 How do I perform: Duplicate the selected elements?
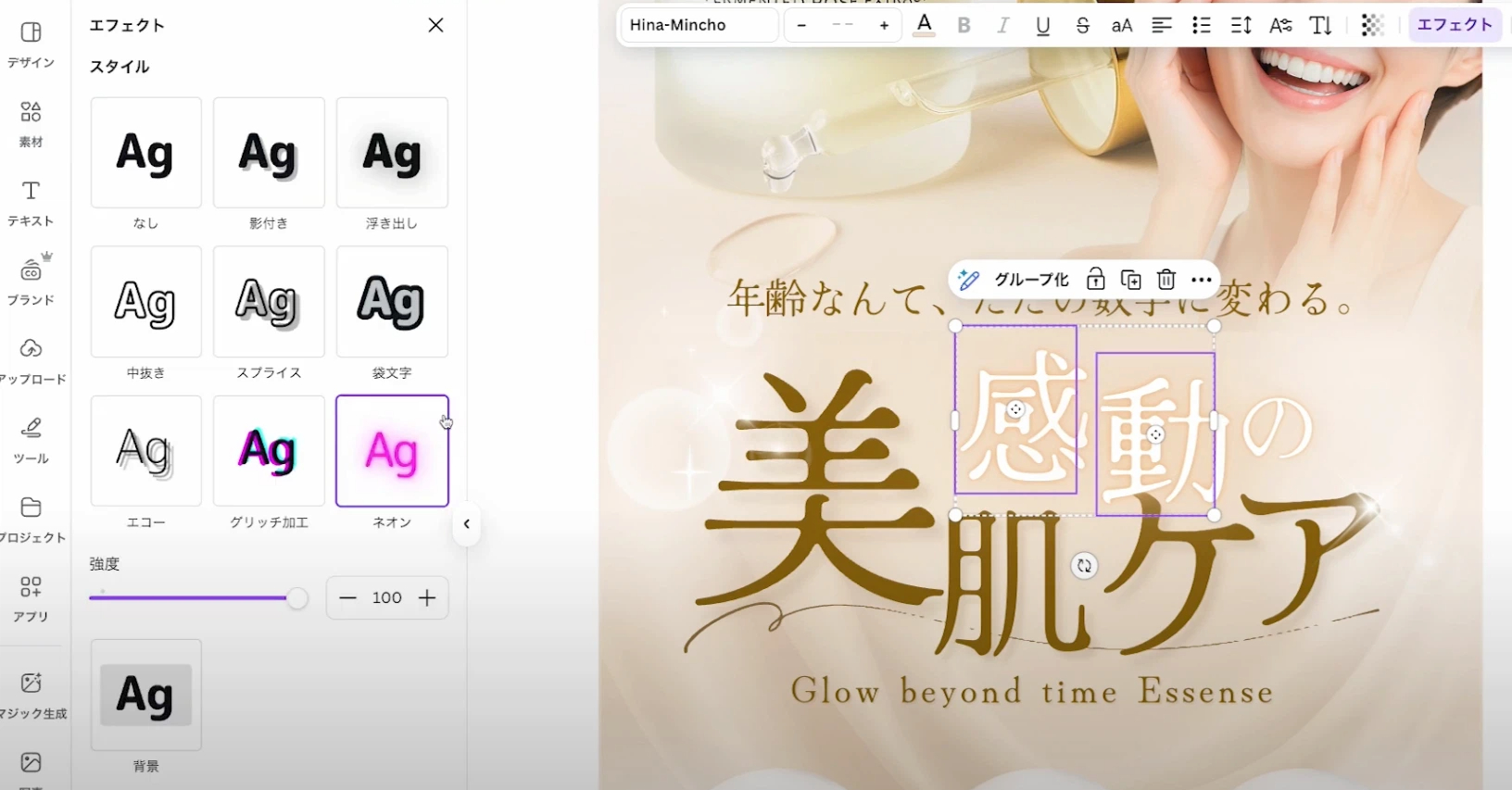coord(1130,279)
